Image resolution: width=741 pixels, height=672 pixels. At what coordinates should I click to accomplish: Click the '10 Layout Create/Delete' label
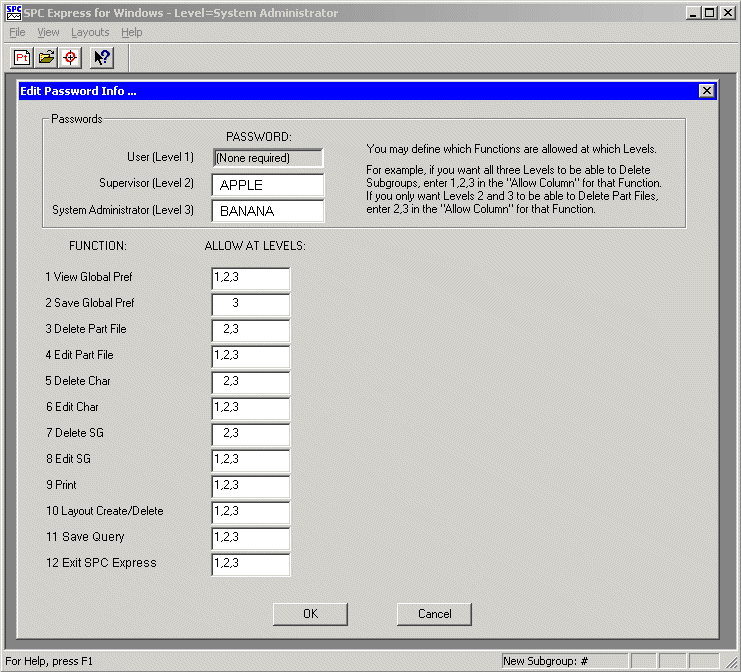point(104,511)
